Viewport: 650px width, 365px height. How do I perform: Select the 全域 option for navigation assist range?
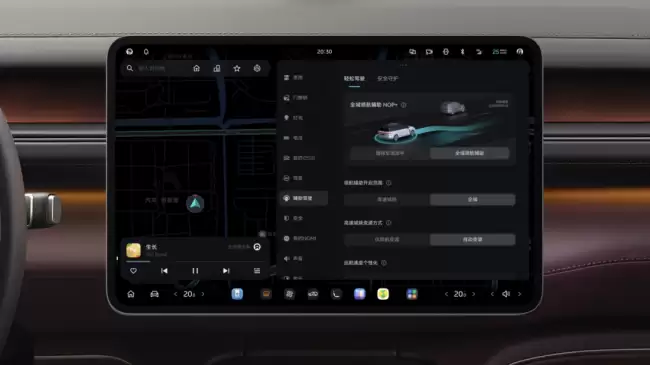pos(473,200)
